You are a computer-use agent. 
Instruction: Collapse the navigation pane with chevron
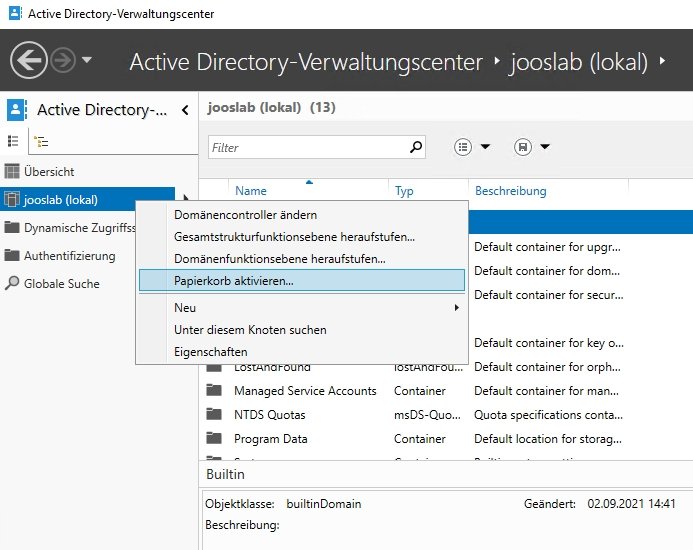[x=185, y=110]
